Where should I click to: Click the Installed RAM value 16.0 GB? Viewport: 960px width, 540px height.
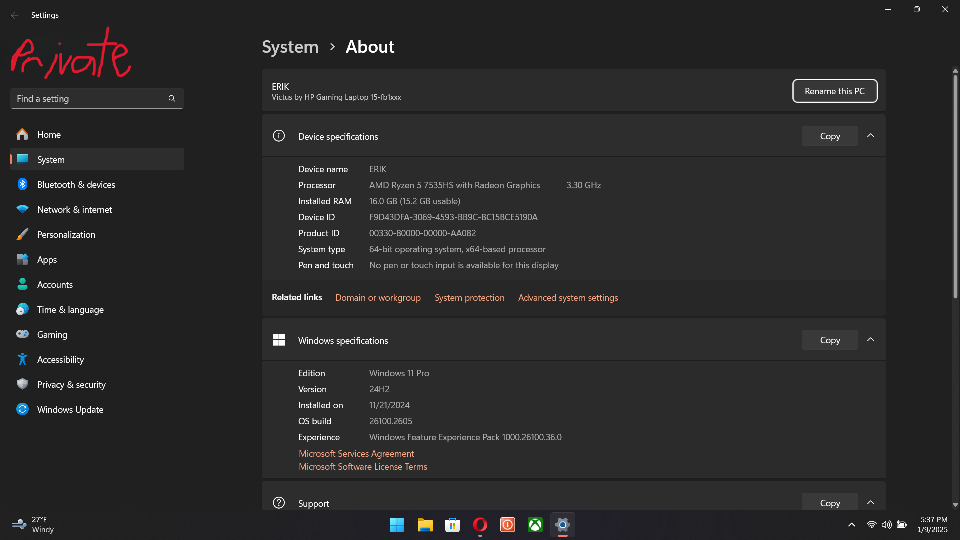[414, 201]
